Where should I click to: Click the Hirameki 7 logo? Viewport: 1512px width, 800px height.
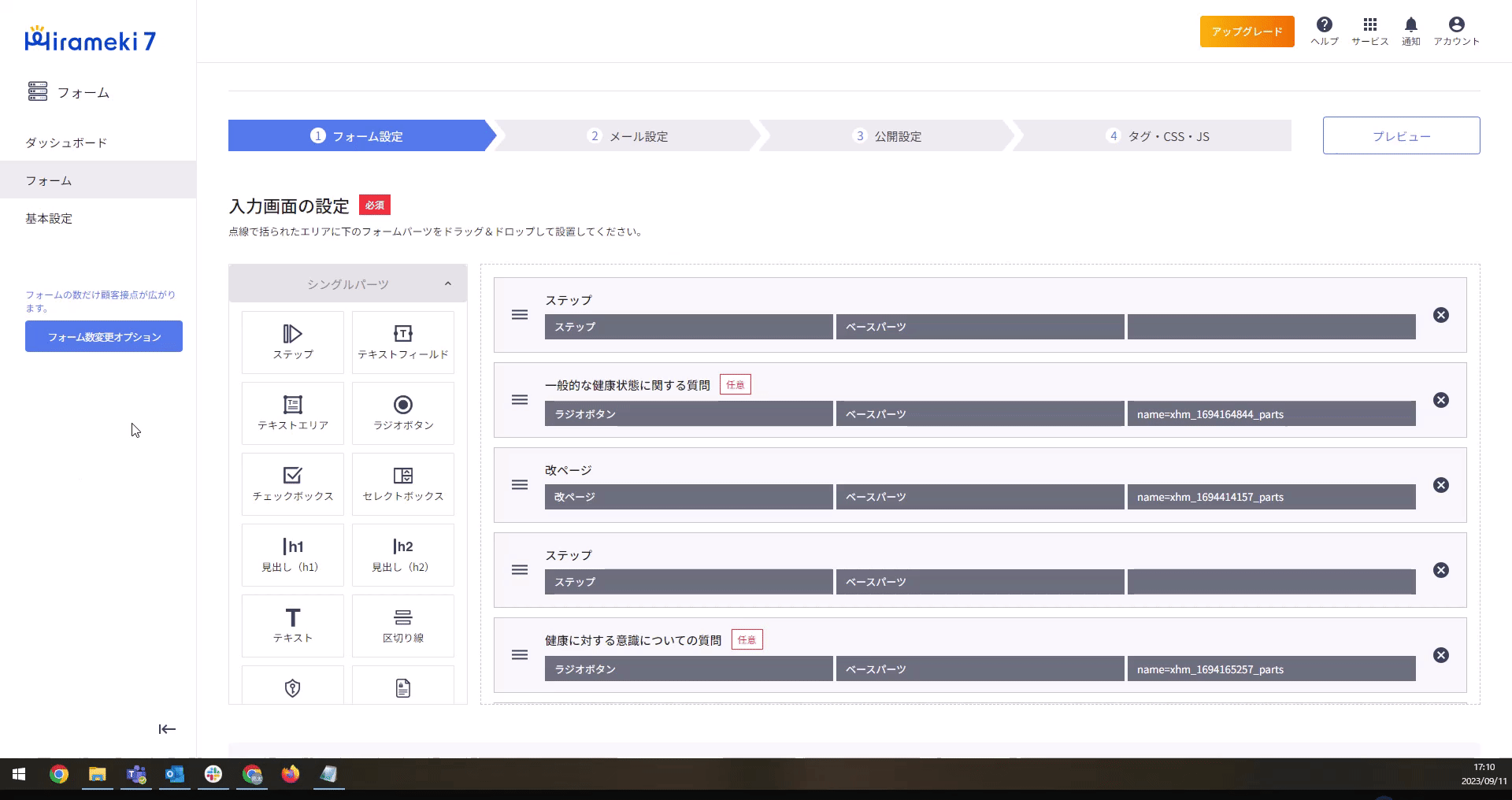click(x=91, y=39)
